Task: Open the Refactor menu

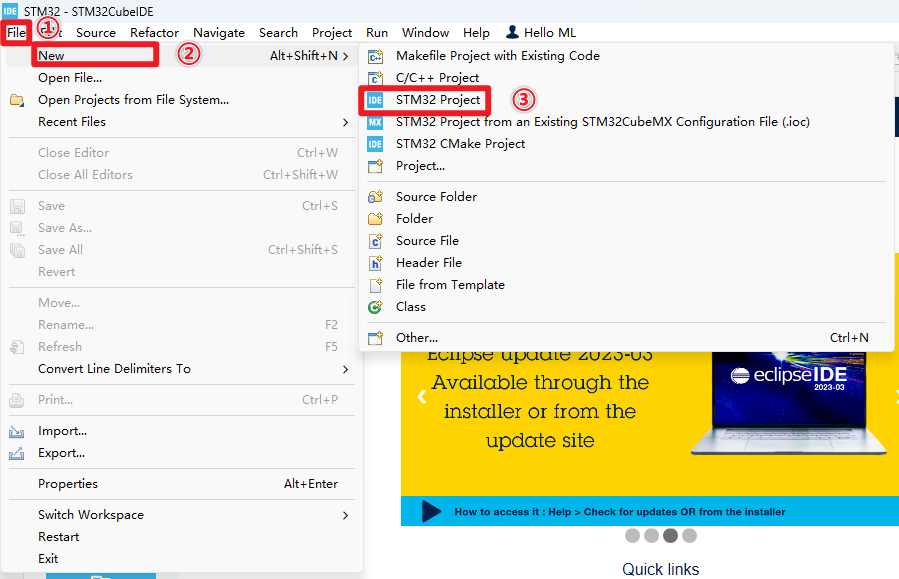Action: click(x=154, y=33)
